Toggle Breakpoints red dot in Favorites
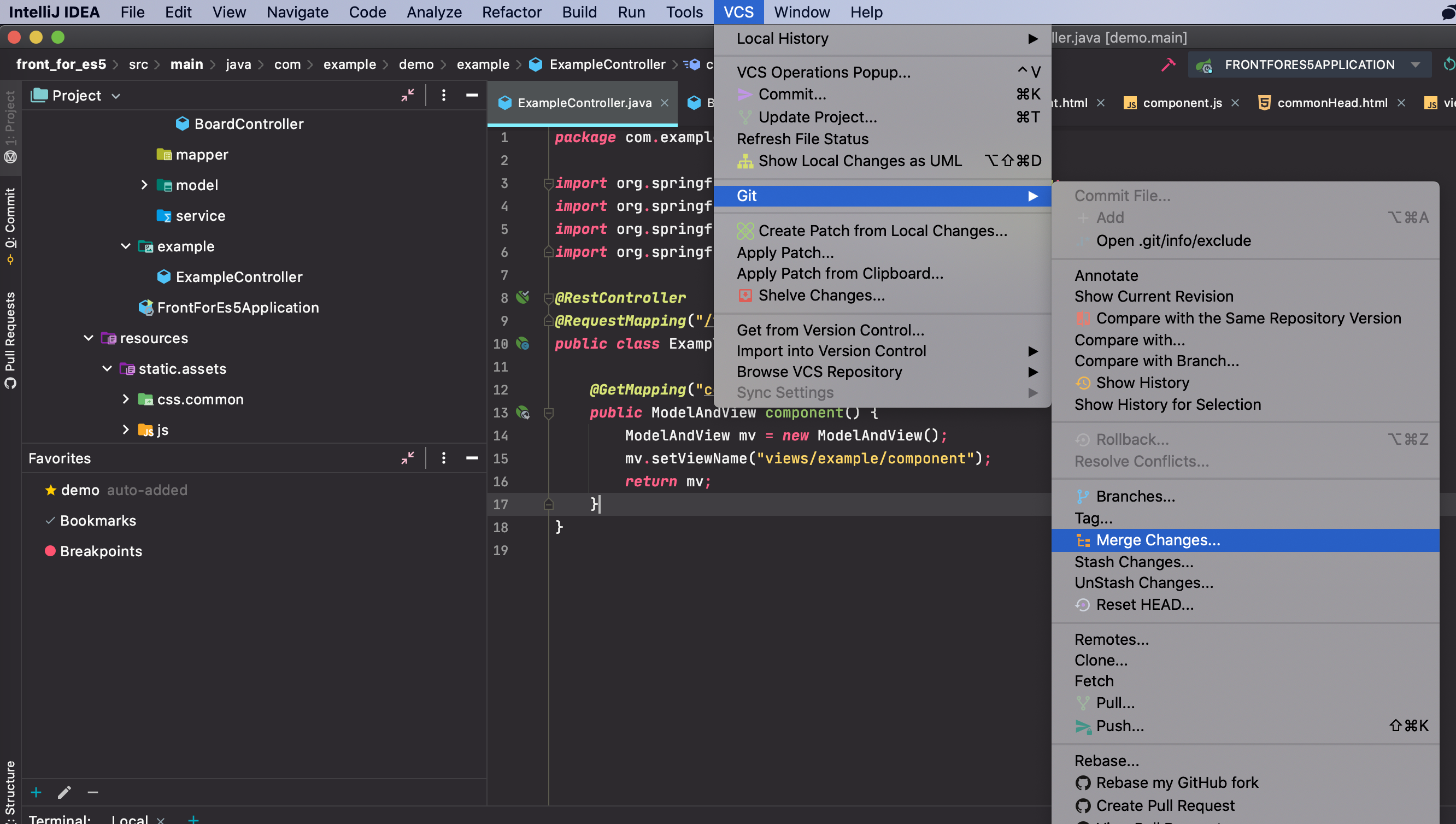This screenshot has height=824, width=1456. tap(50, 551)
